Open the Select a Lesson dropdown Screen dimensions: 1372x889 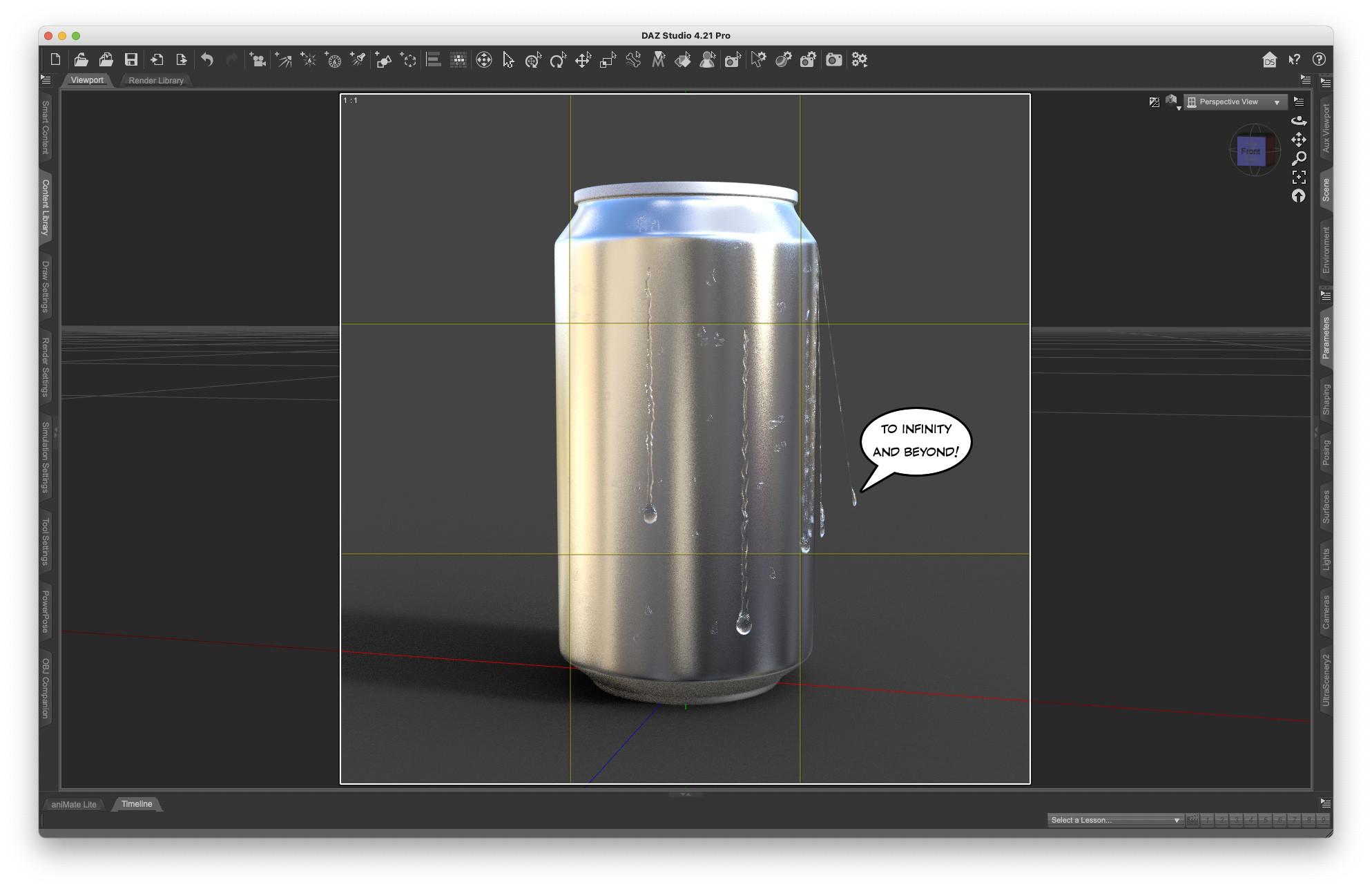(x=1114, y=820)
